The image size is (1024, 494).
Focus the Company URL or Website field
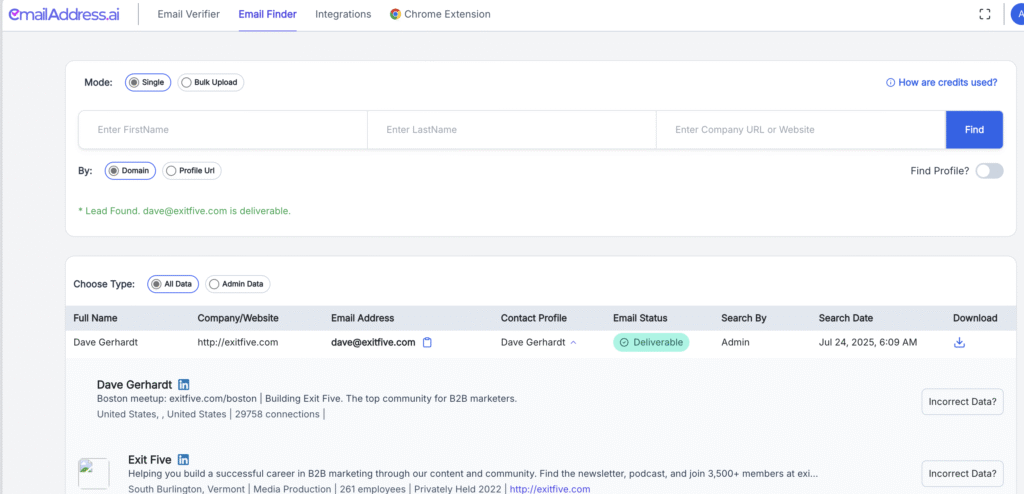coord(801,129)
